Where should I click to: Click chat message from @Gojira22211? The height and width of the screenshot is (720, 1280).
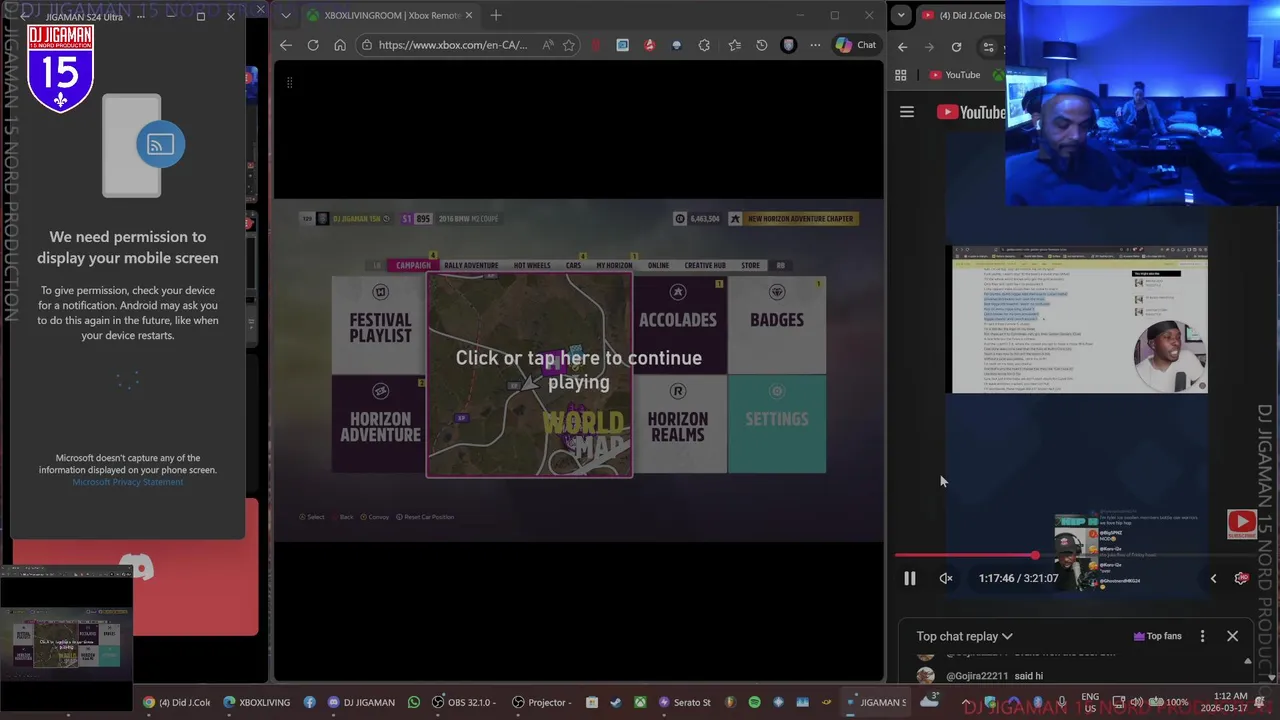(994, 676)
